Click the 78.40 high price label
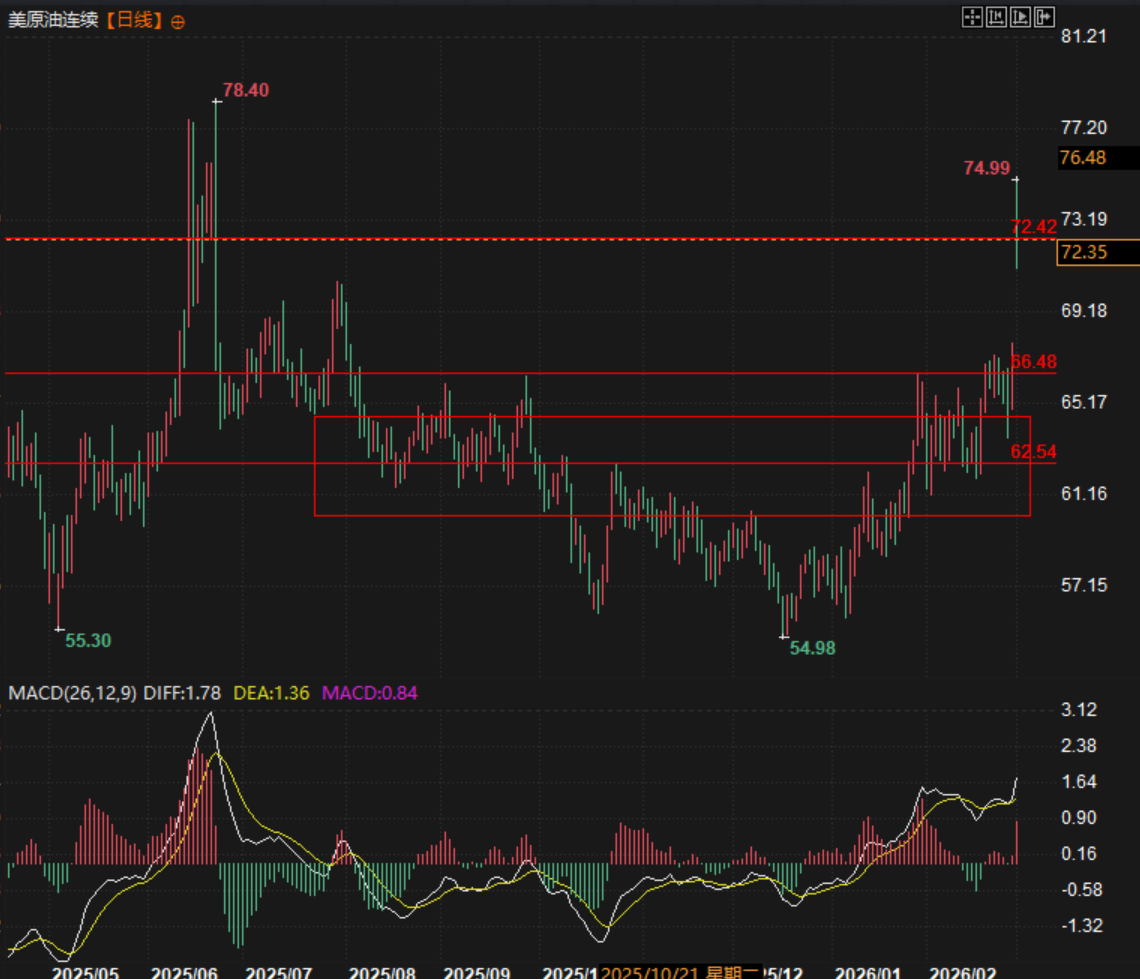 tap(246, 90)
